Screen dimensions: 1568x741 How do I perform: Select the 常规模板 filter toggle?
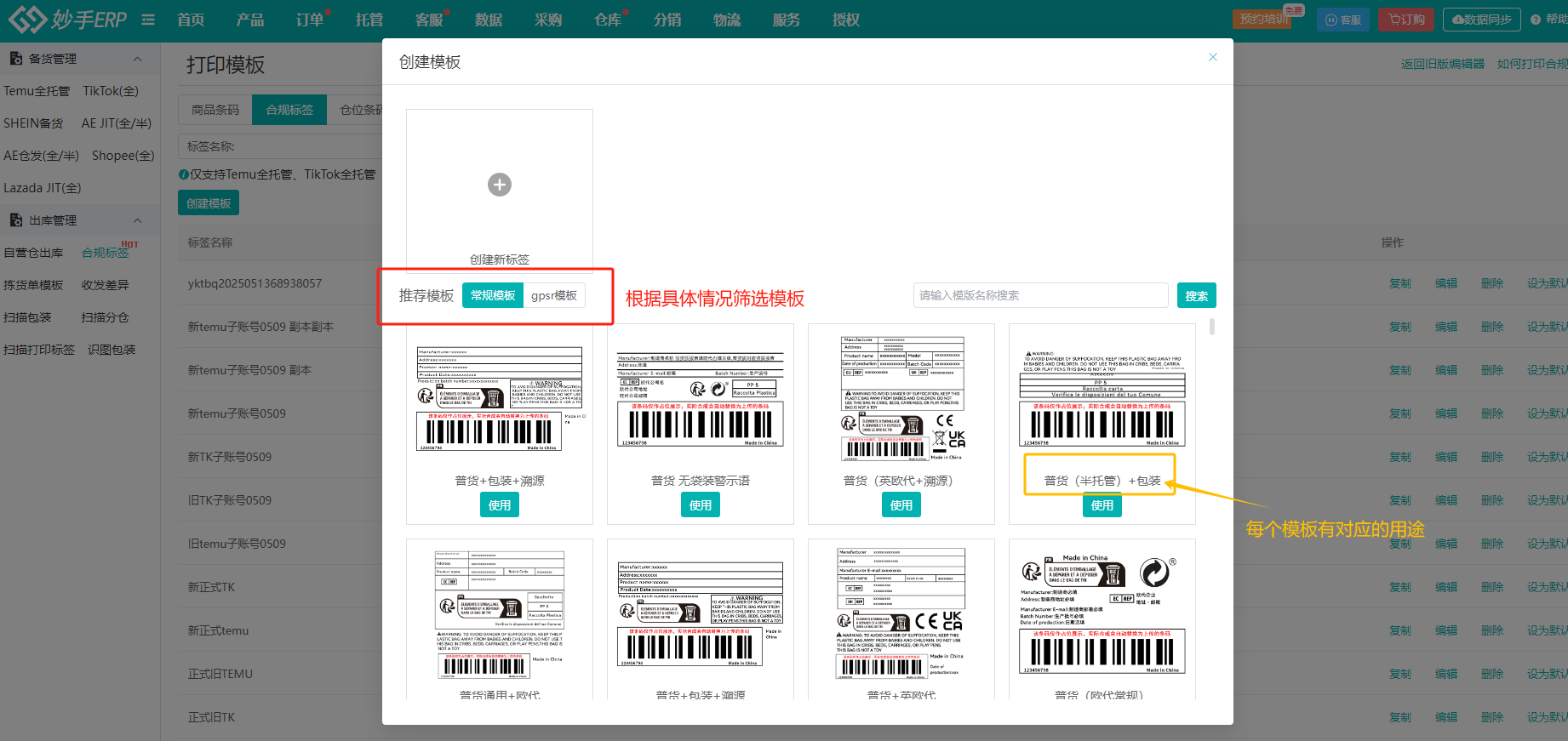point(493,295)
